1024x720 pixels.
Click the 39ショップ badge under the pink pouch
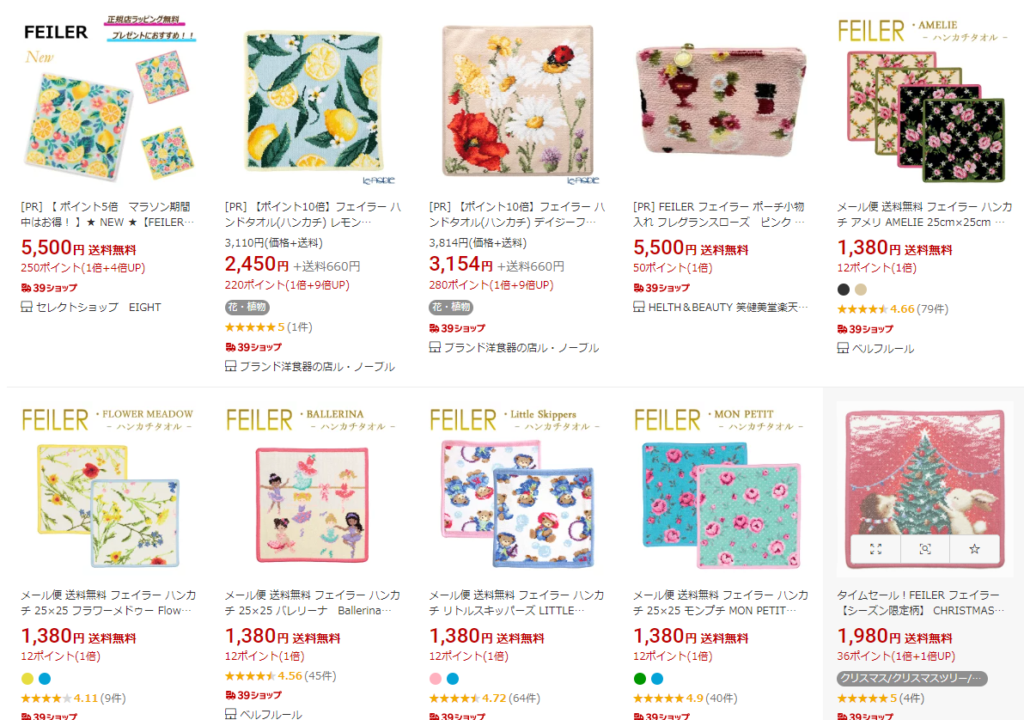click(660, 288)
